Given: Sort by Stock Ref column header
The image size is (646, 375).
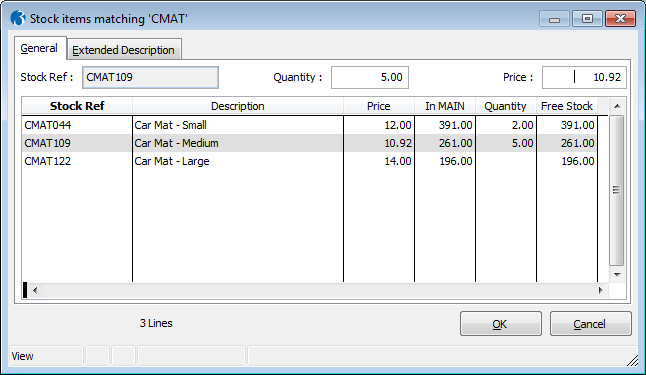Looking at the screenshot, I should [x=77, y=106].
